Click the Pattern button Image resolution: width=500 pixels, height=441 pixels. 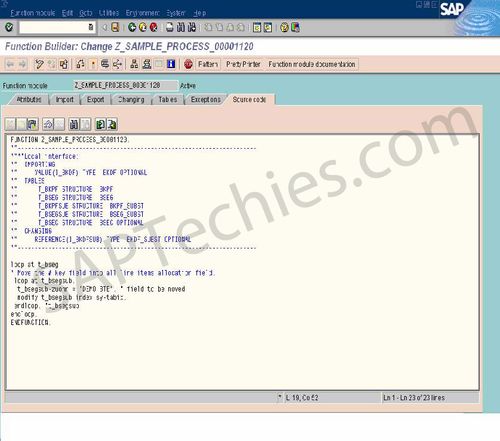coord(208,64)
